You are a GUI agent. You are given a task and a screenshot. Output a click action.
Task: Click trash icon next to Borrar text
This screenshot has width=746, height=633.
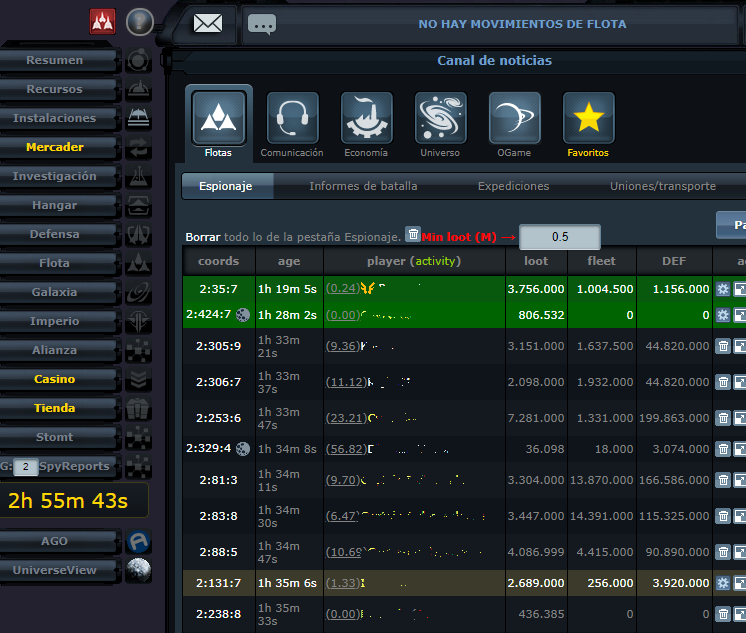click(413, 235)
